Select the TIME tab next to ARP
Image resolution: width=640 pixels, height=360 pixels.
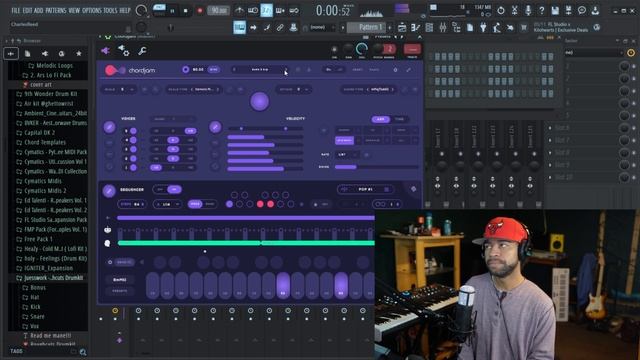tap(399, 119)
